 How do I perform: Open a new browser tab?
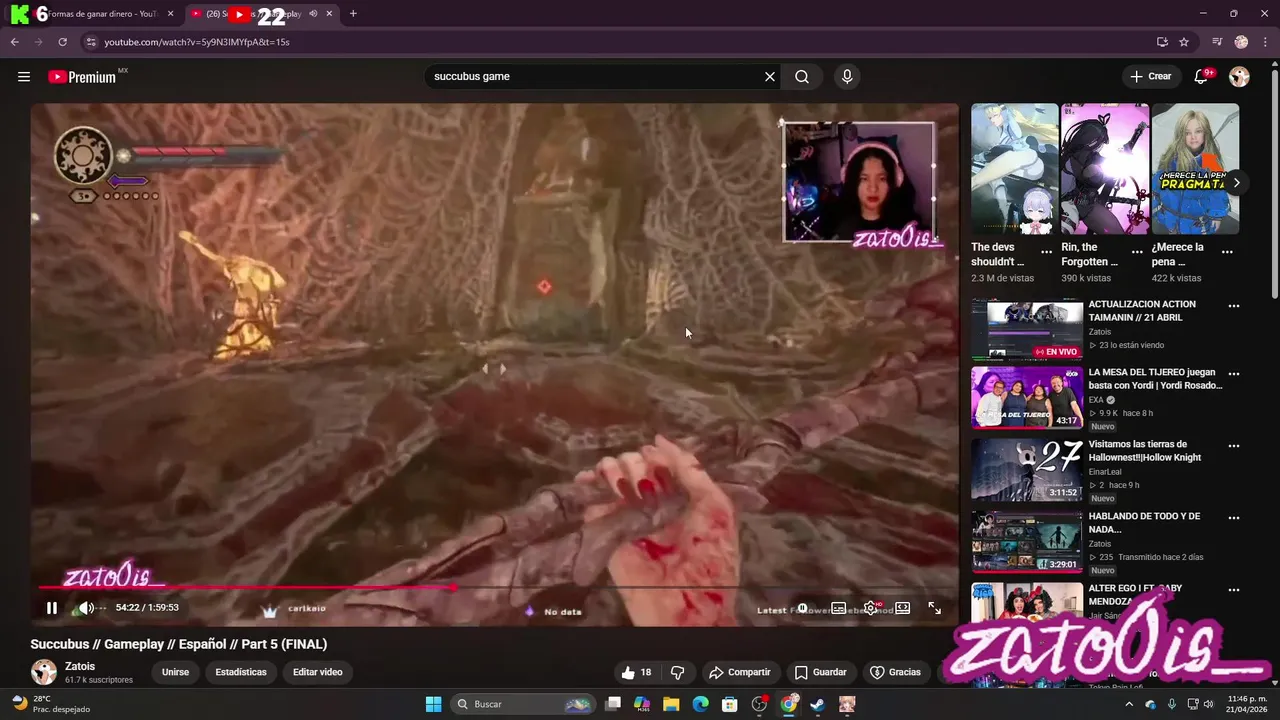[x=353, y=14]
